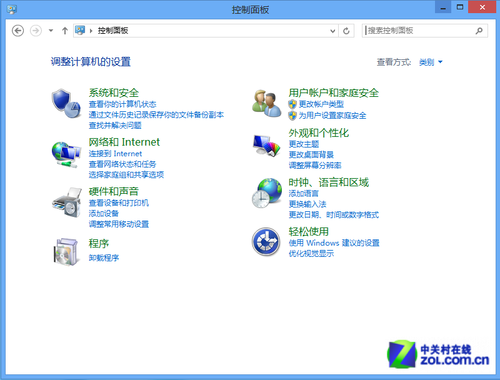Screen dimensions: 500x380
Task: Click the 控制面板 breadcrumb in address bar
Action: coord(113,31)
